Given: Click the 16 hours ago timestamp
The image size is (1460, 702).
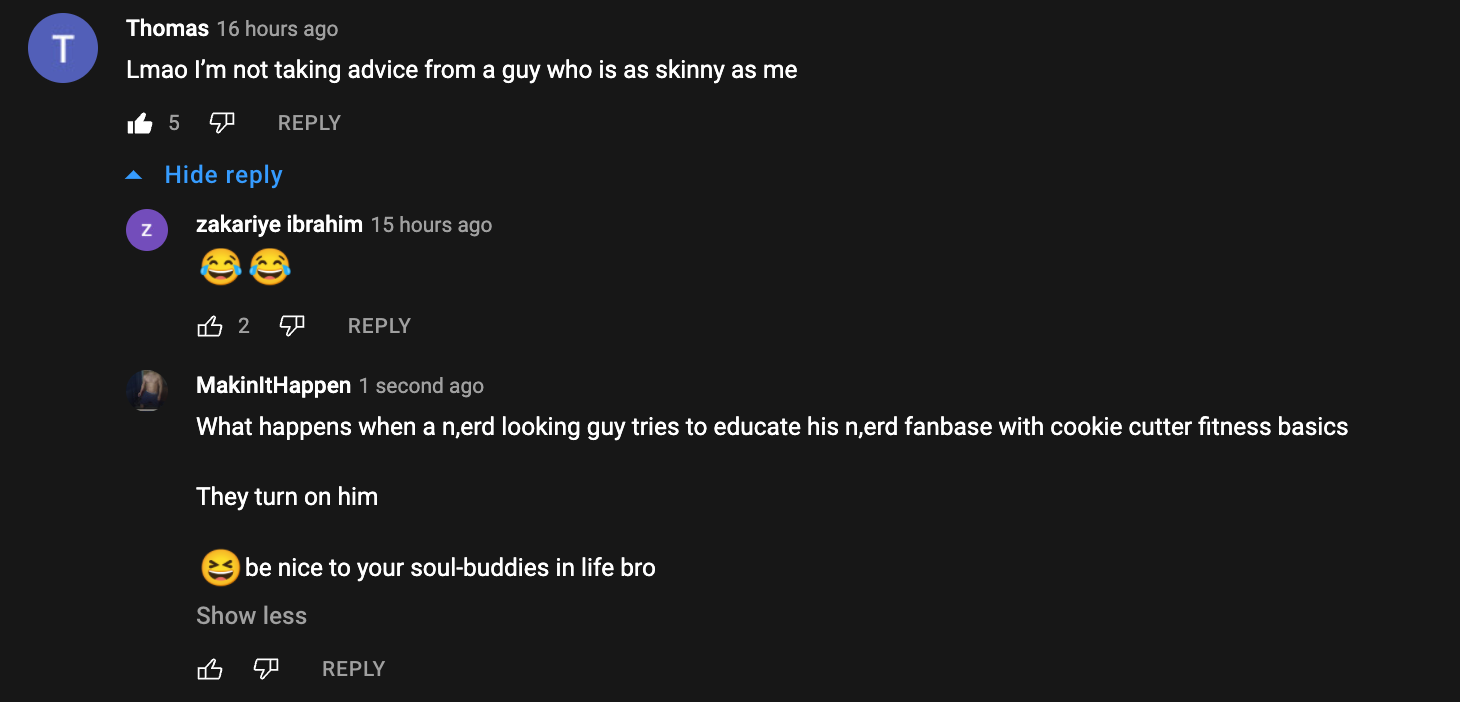Looking at the screenshot, I should point(277,29).
